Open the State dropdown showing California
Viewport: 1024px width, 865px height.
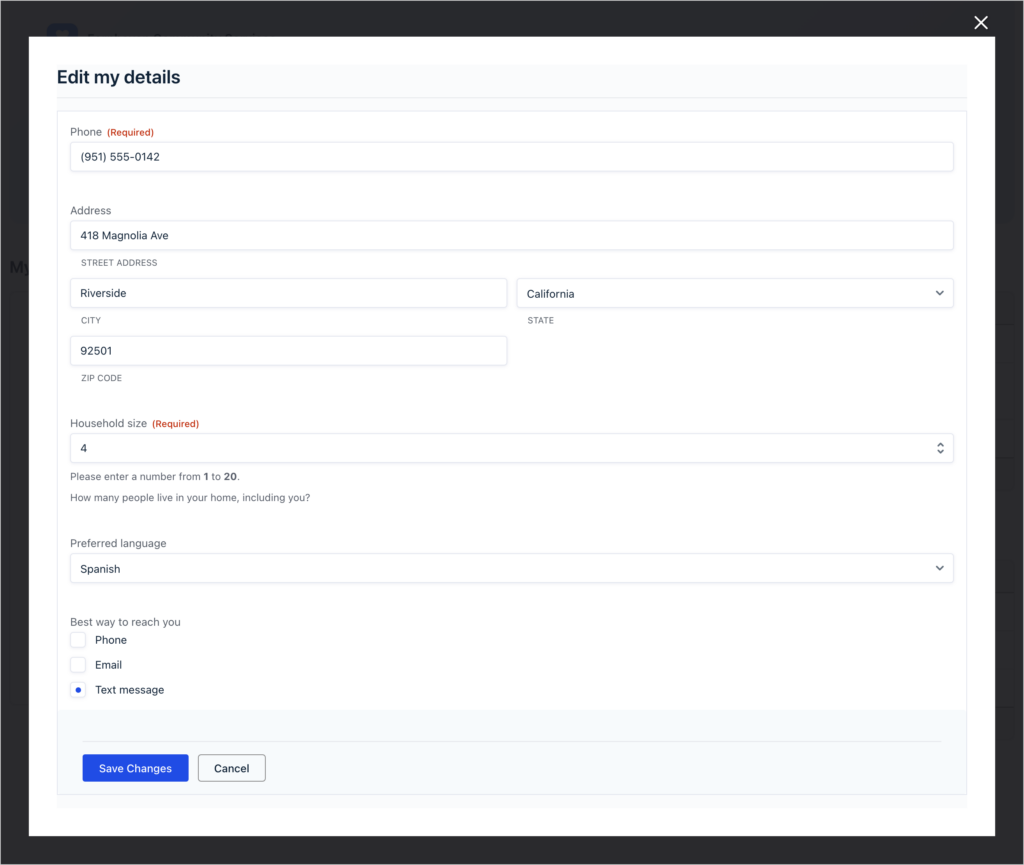(x=735, y=293)
